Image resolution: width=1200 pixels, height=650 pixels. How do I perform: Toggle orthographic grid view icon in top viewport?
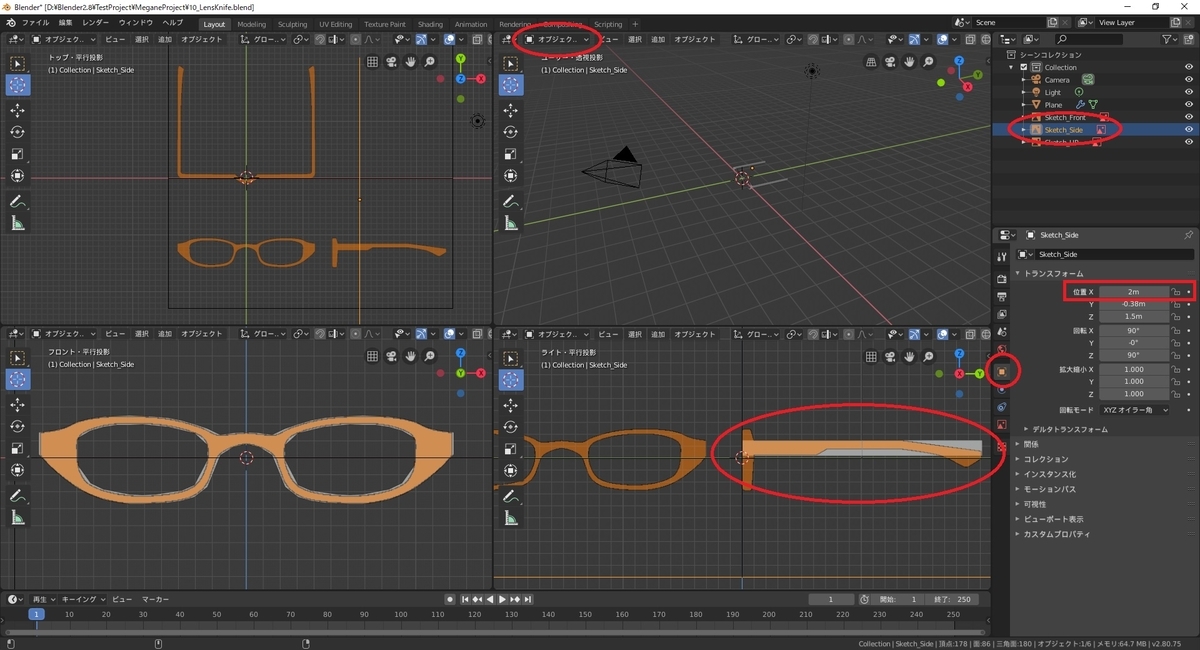pos(372,61)
